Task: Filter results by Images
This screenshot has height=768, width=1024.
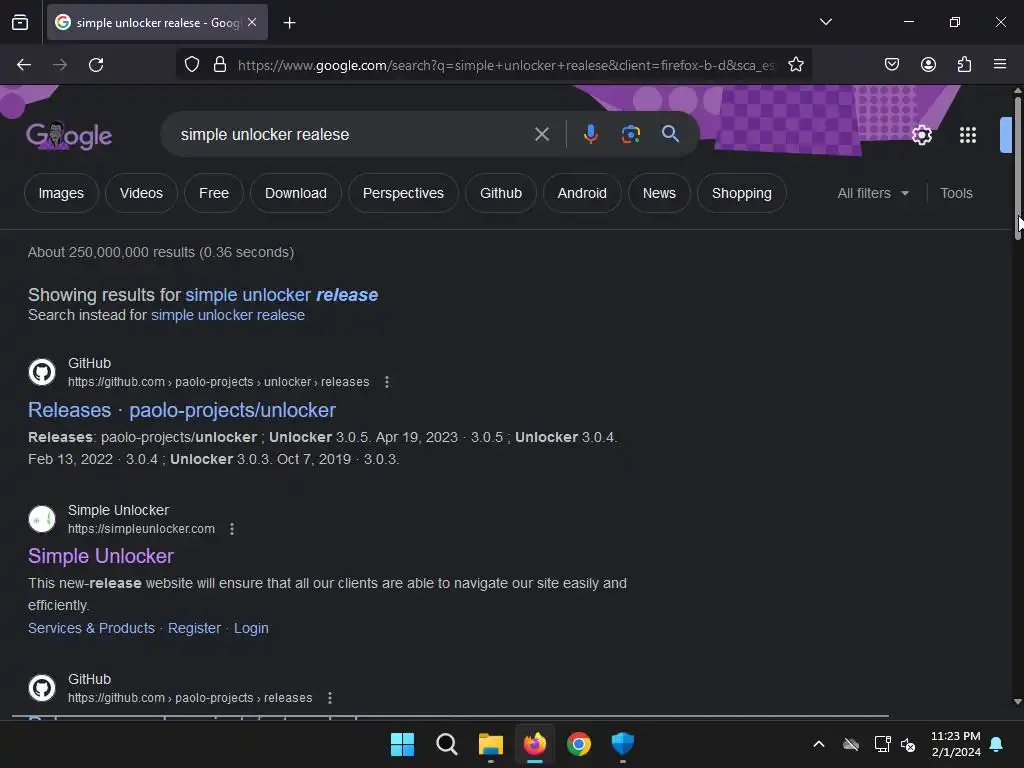Action: 61,193
